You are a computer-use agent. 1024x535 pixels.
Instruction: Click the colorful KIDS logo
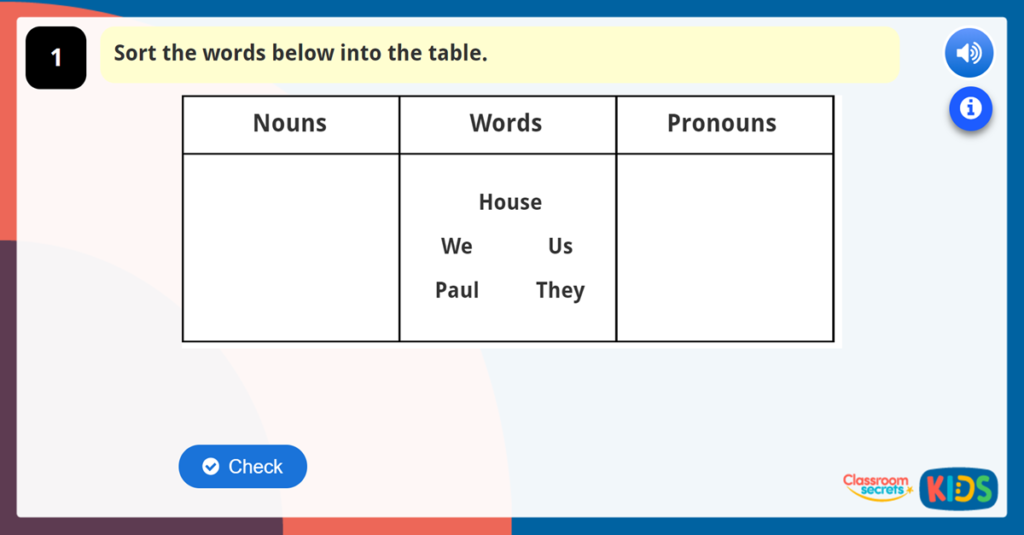pos(958,488)
